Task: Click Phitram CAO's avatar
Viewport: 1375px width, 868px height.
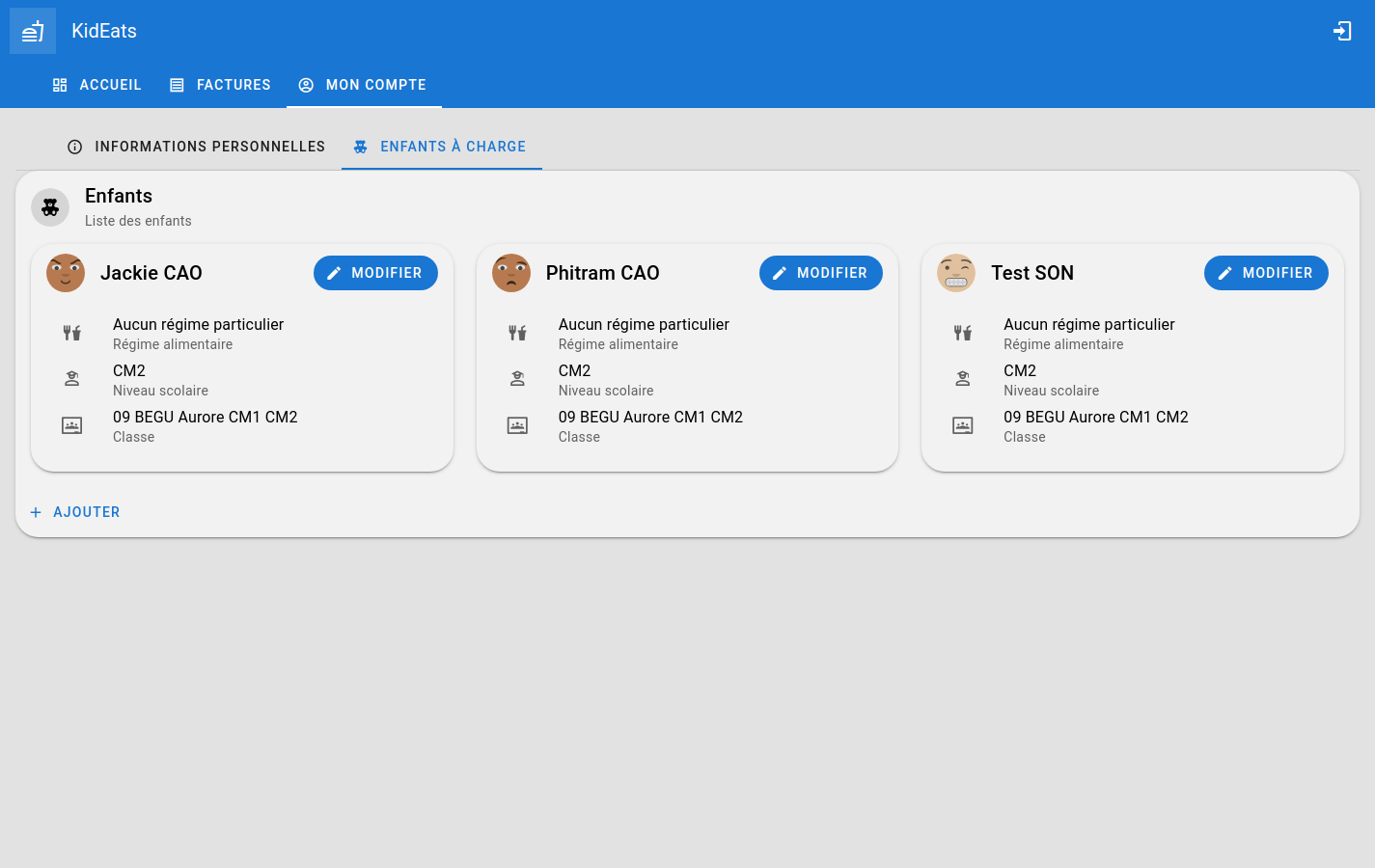Action: (511, 273)
